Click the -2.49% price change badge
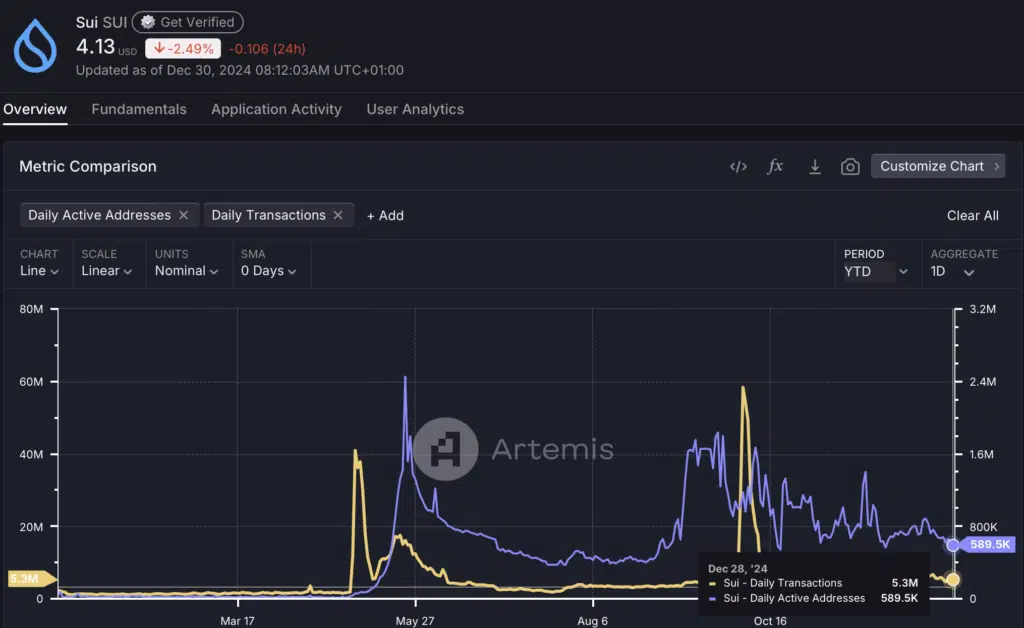This screenshot has width=1024, height=628. tap(183, 48)
